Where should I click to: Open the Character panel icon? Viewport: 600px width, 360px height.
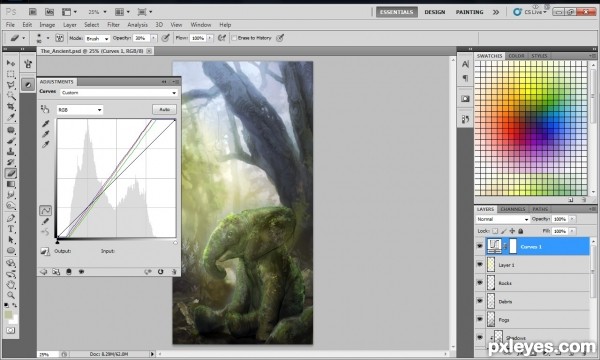click(465, 64)
